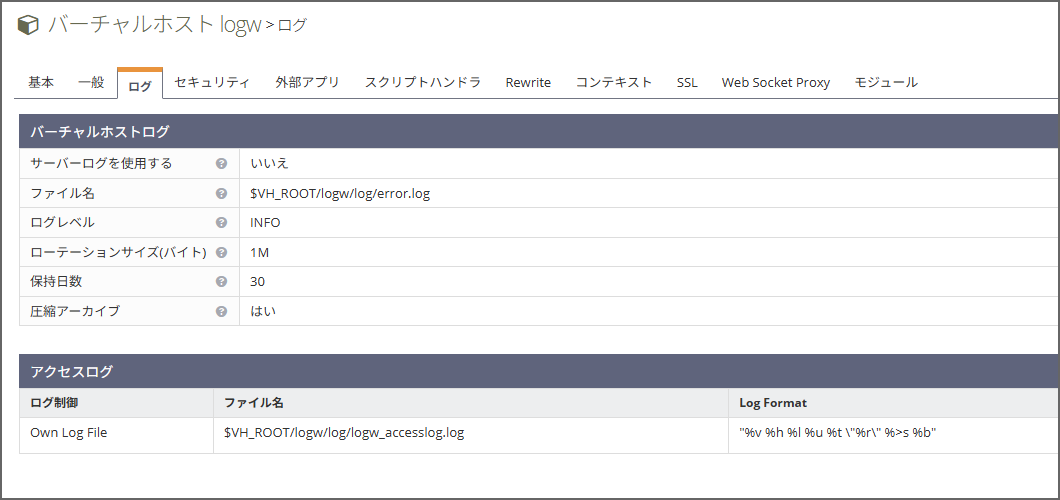Click the error.log file name value
Image resolution: width=1060 pixels, height=500 pixels.
point(340,193)
